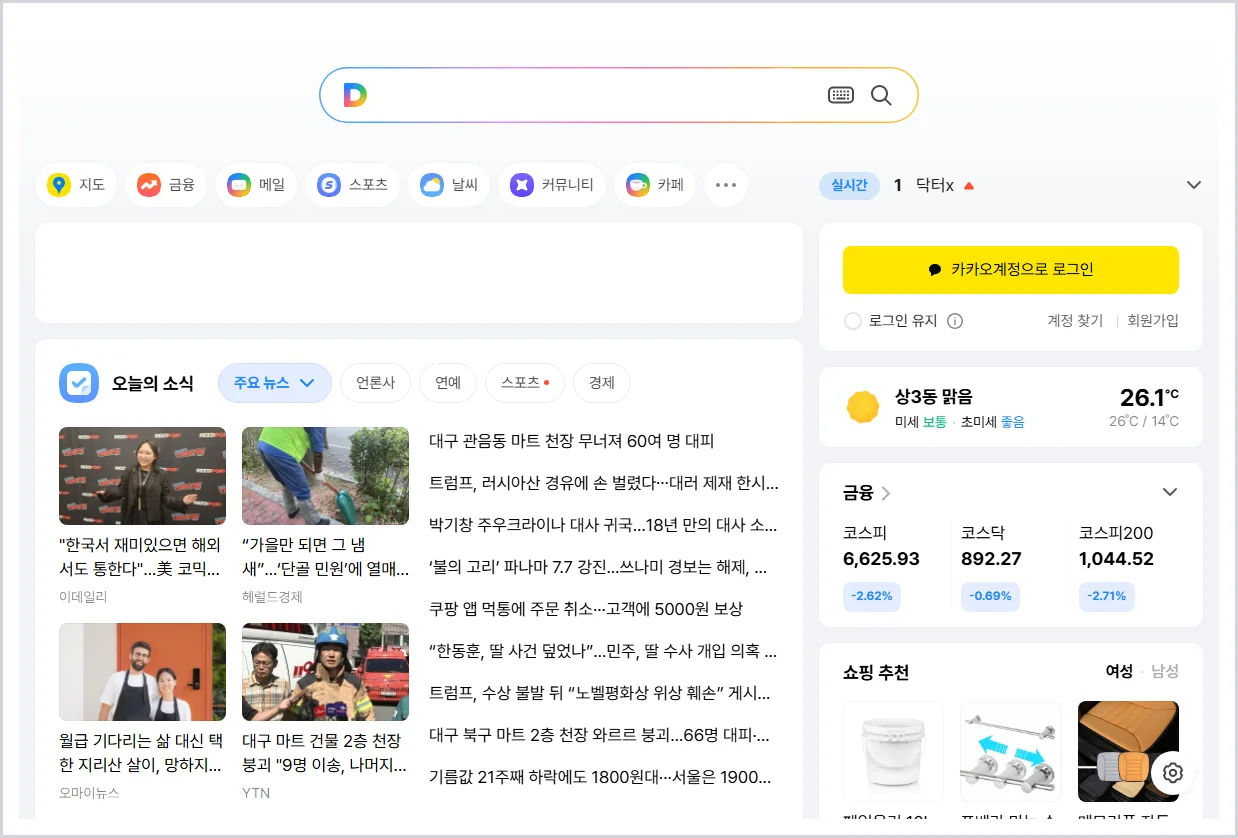This screenshot has height=838, width=1238.
Task: Open the couple in aprons thumbnail
Action: click(x=142, y=672)
